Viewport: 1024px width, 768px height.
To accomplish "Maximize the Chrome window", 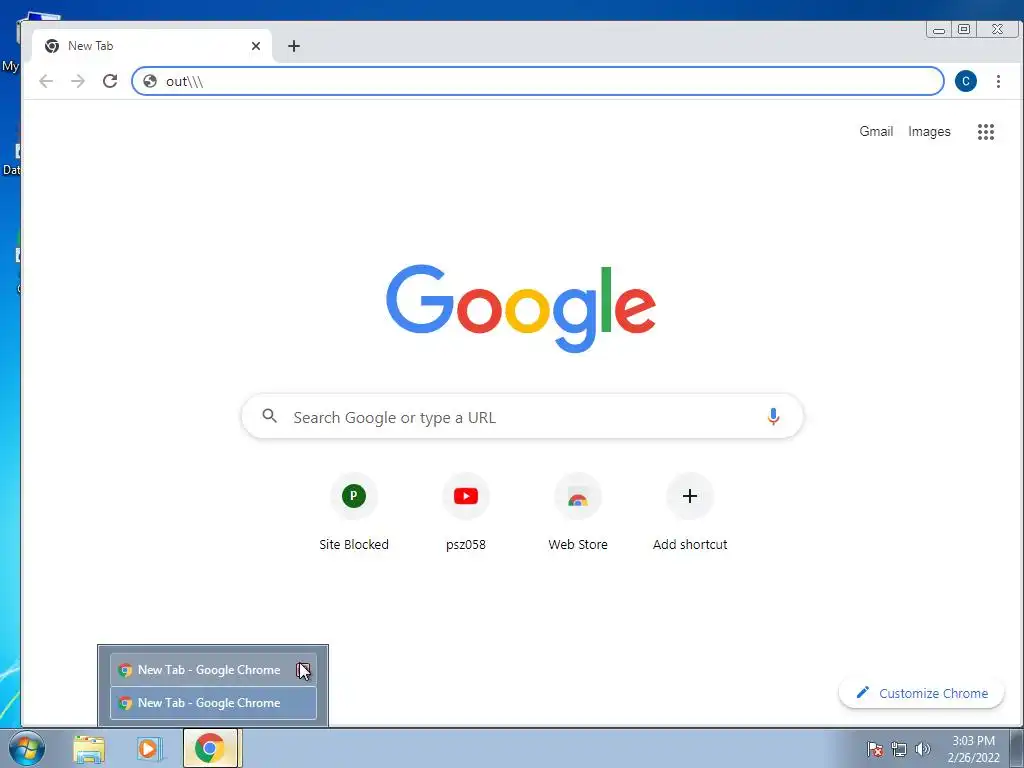I will pos(964,29).
